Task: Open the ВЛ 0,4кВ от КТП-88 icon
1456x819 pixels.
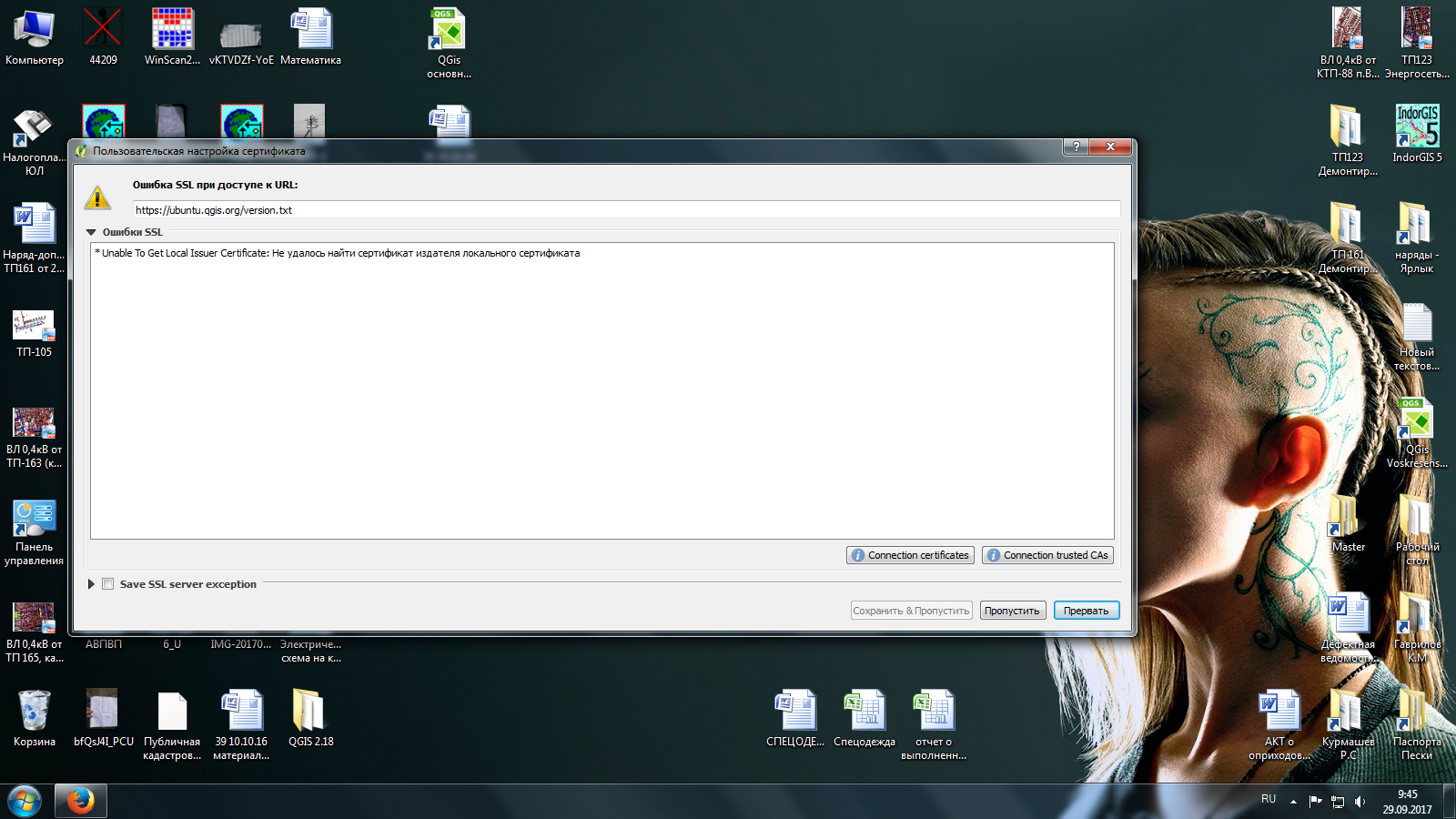Action: tap(1348, 43)
